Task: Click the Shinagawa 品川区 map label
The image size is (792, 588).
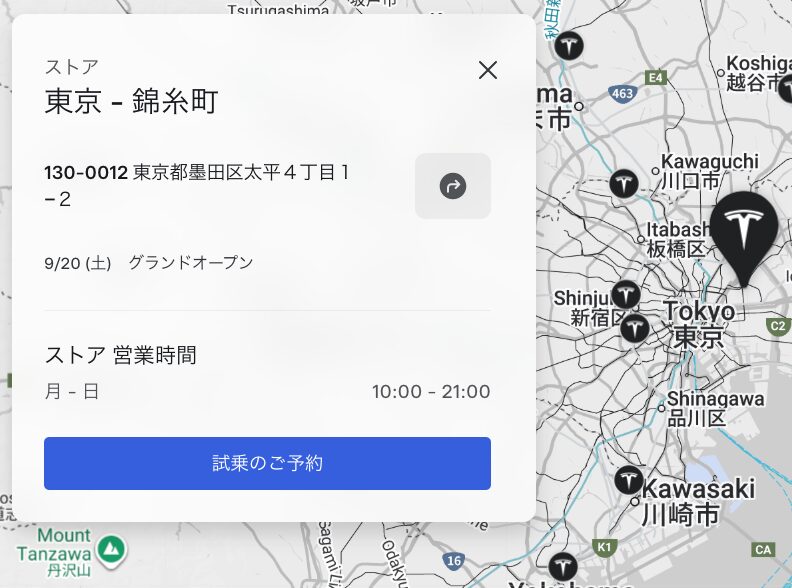Action: click(x=715, y=408)
